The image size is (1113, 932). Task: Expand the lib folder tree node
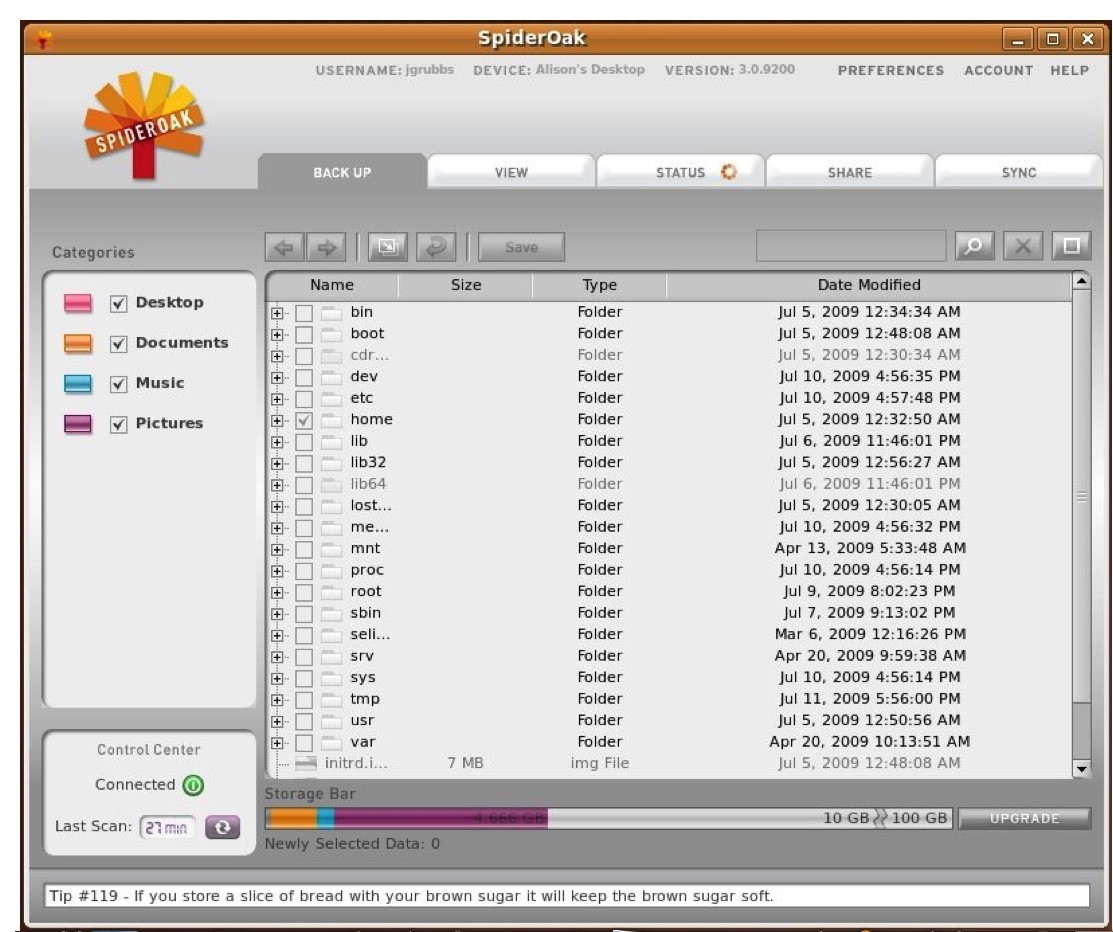[x=277, y=442]
